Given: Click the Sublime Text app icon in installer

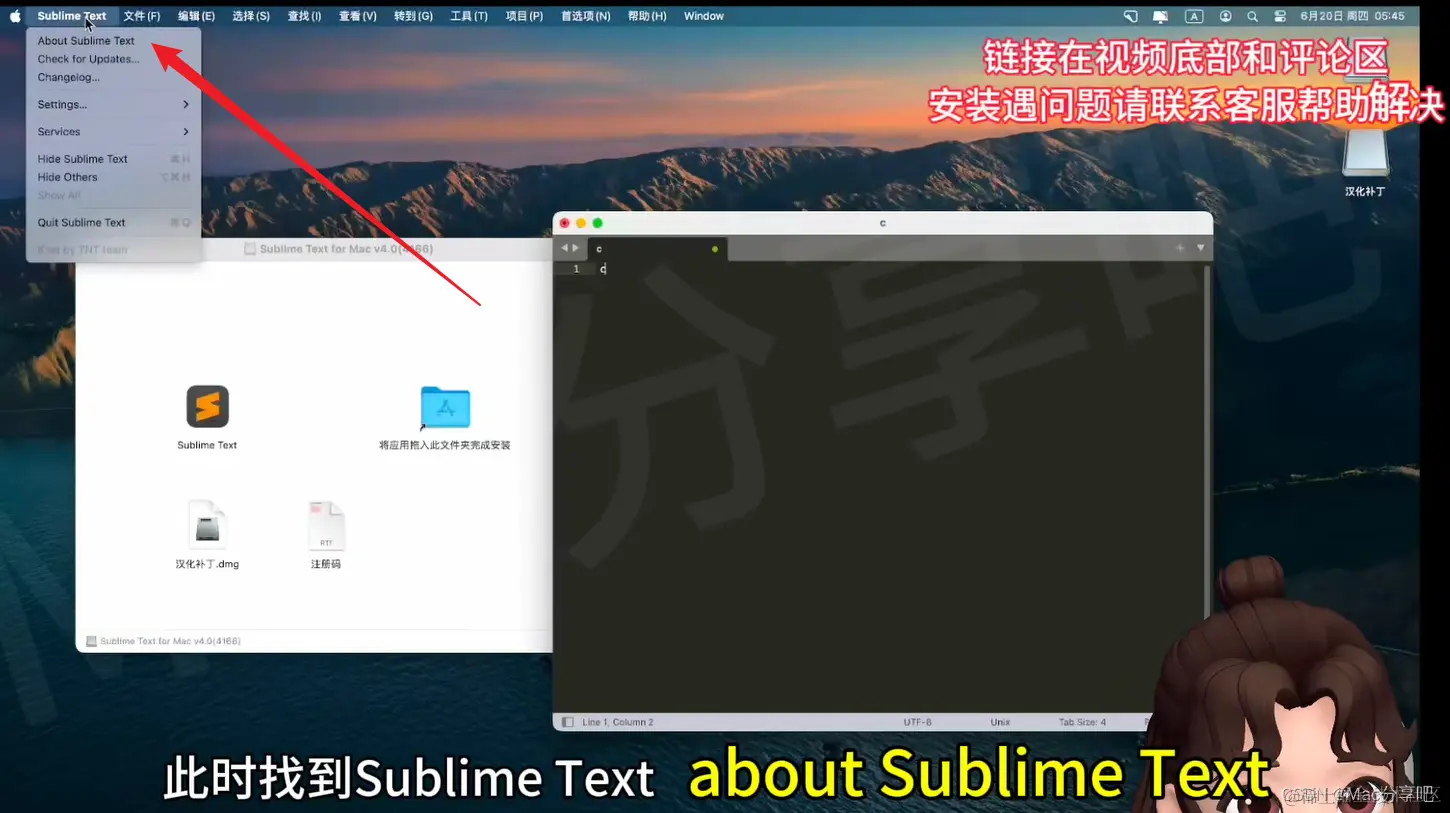Looking at the screenshot, I should coord(207,406).
